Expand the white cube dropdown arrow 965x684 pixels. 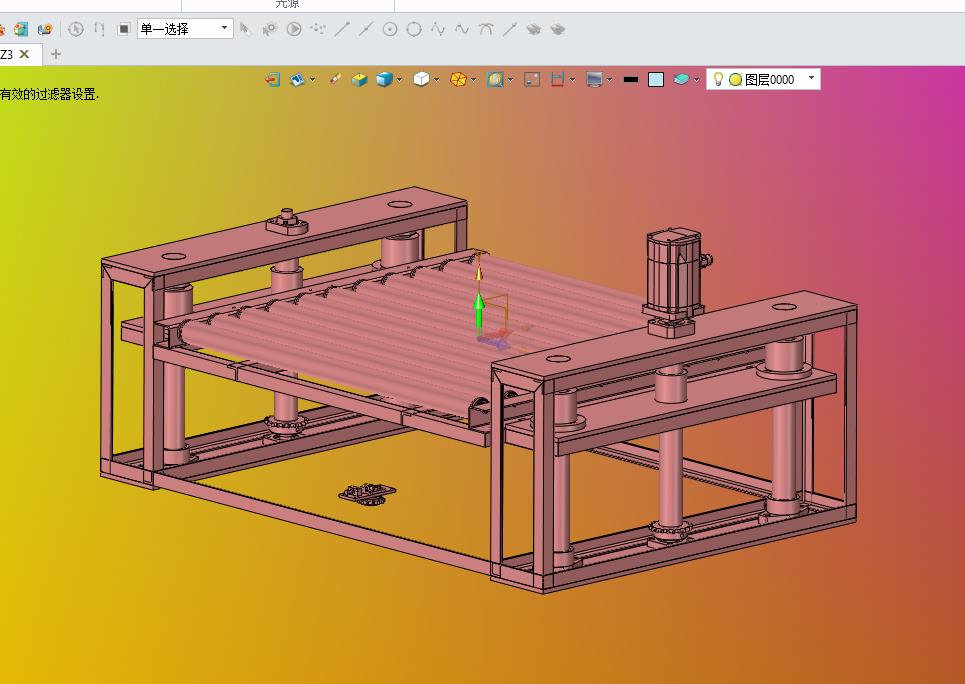(436, 79)
